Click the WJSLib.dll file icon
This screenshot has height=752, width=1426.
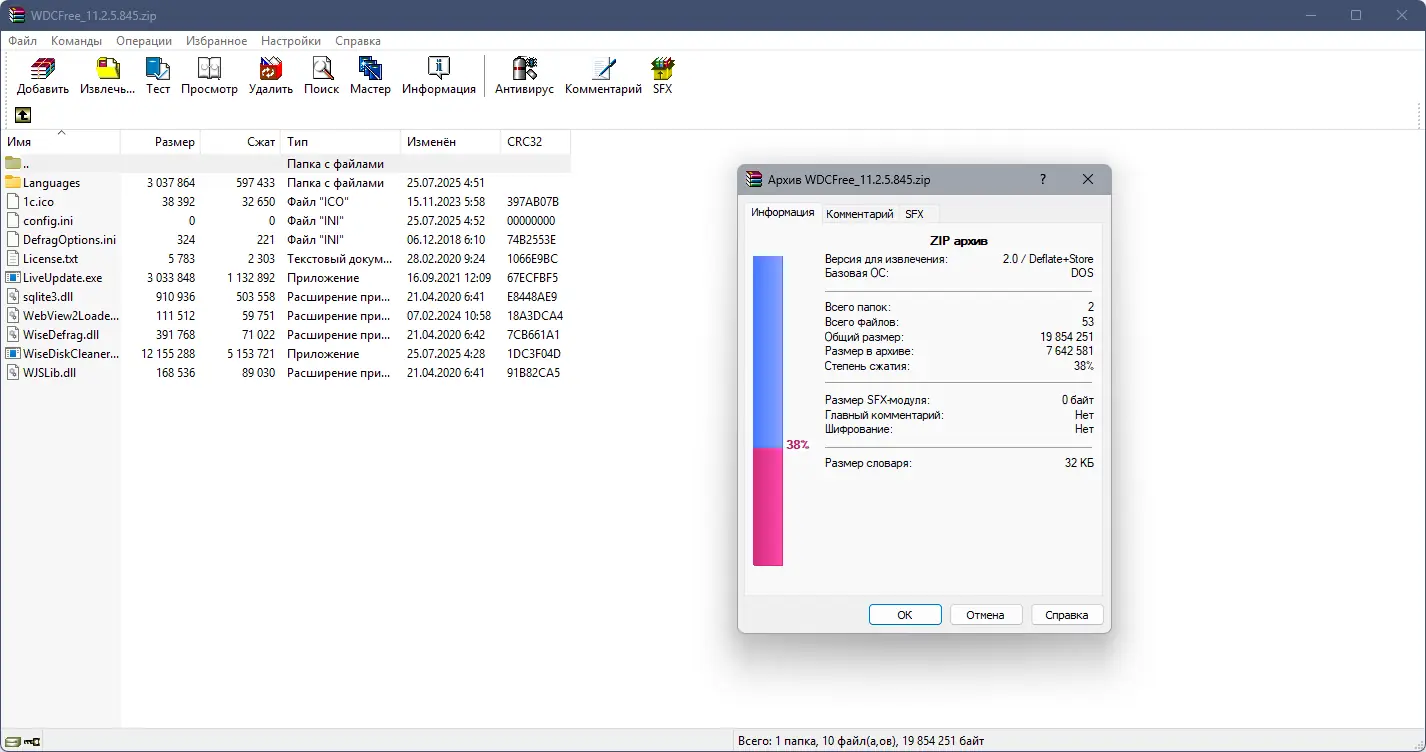point(13,372)
